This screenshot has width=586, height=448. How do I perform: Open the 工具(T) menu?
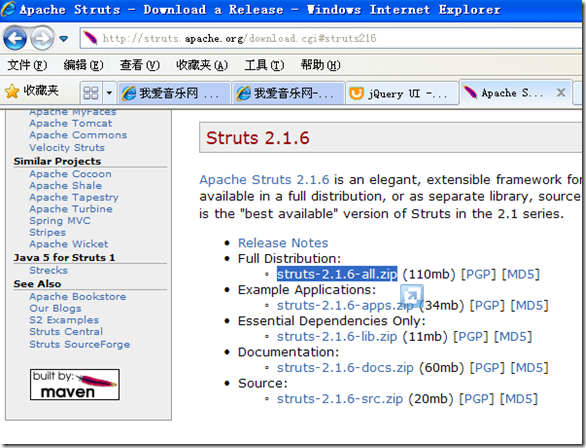264,65
